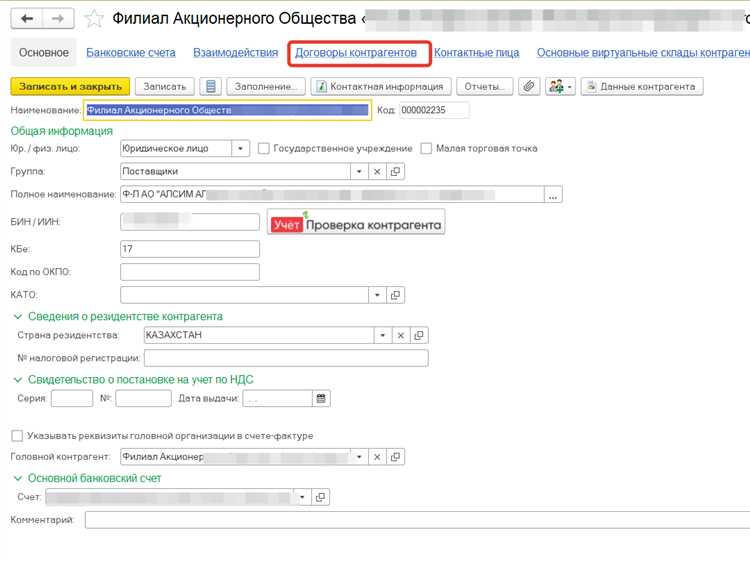Viewport: 750px width, 561px height.
Task: Clear the Группа field with X
Action: pos(377,171)
